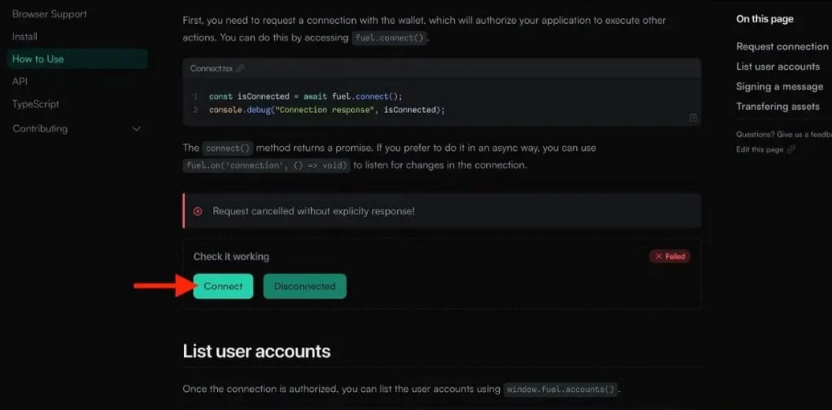The width and height of the screenshot is (832, 410).
Task: Jump to the Request connection section
Action: 782,47
